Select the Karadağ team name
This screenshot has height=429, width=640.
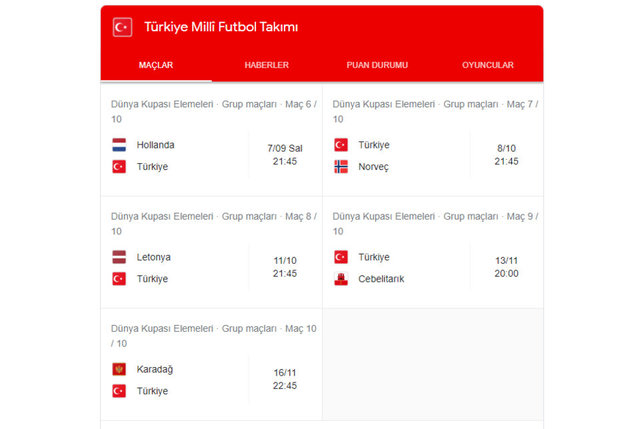point(155,369)
